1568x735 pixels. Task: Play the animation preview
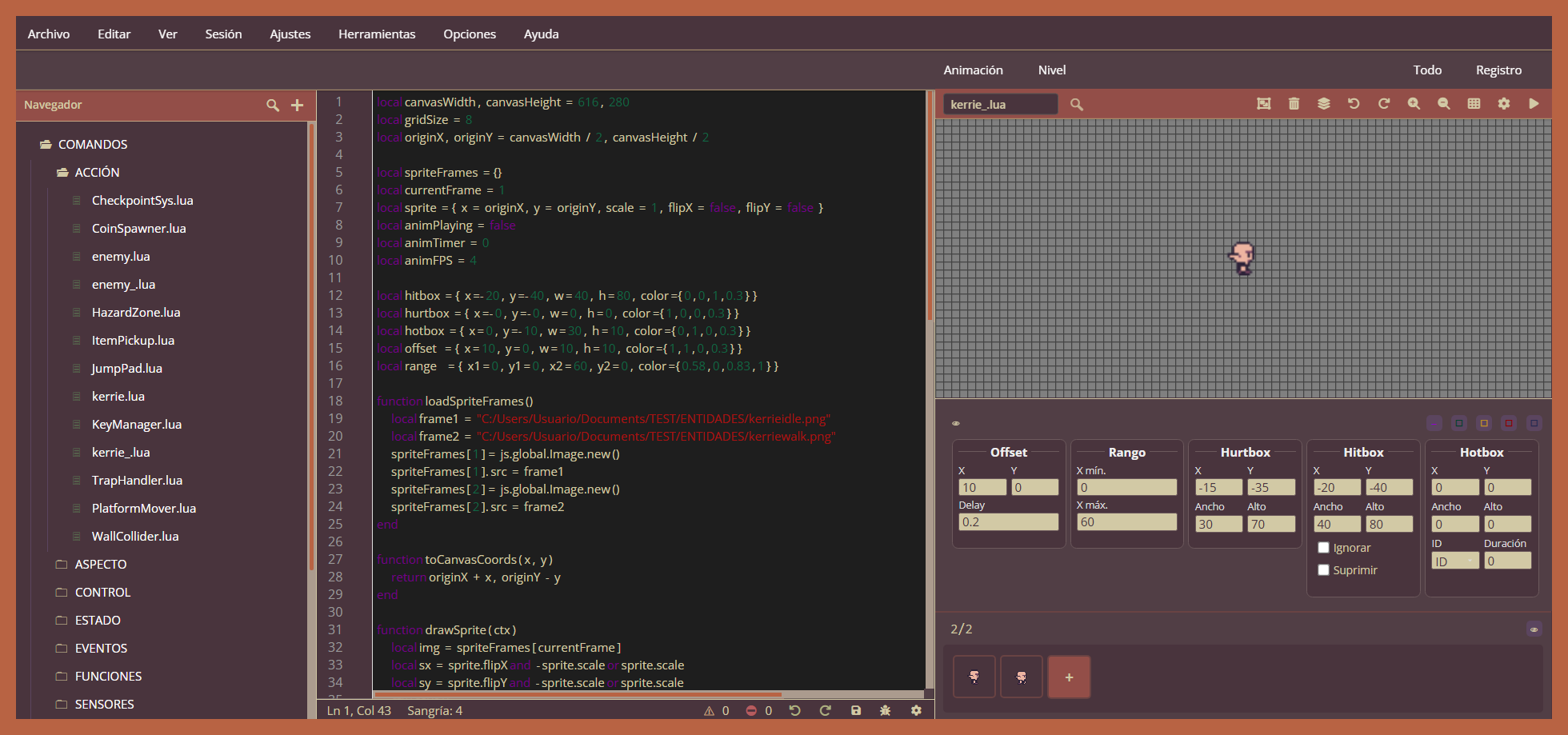tap(1534, 104)
